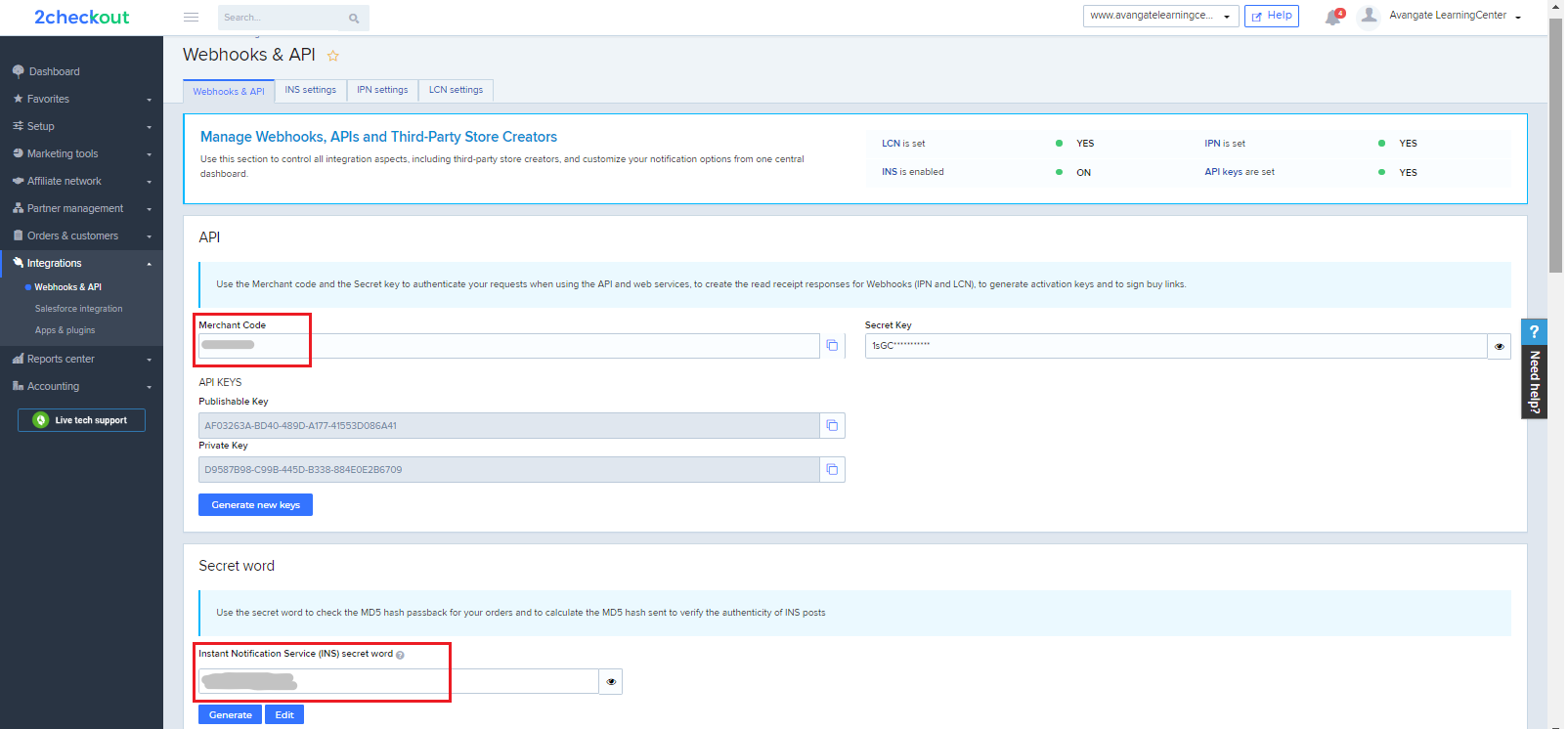1568x729 pixels.
Task: Open Apps & plugins item
Action: click(x=65, y=330)
